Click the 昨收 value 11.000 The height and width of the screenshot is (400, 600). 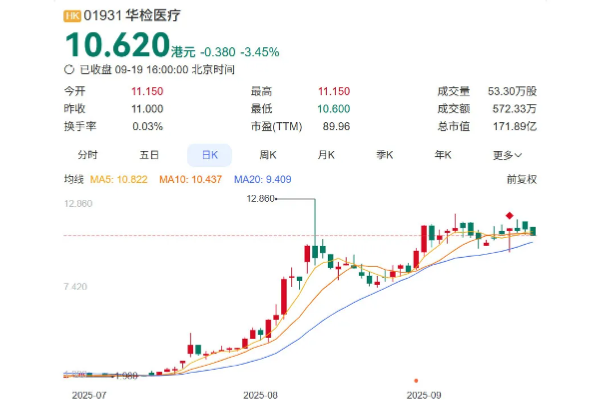click(147, 109)
